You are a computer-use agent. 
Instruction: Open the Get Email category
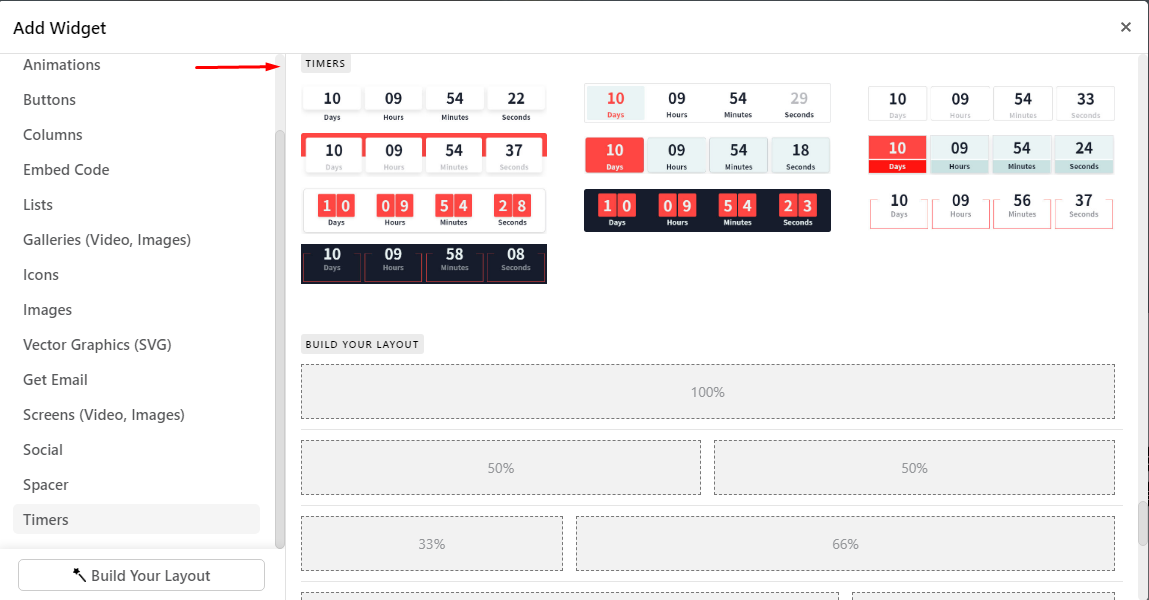point(57,379)
